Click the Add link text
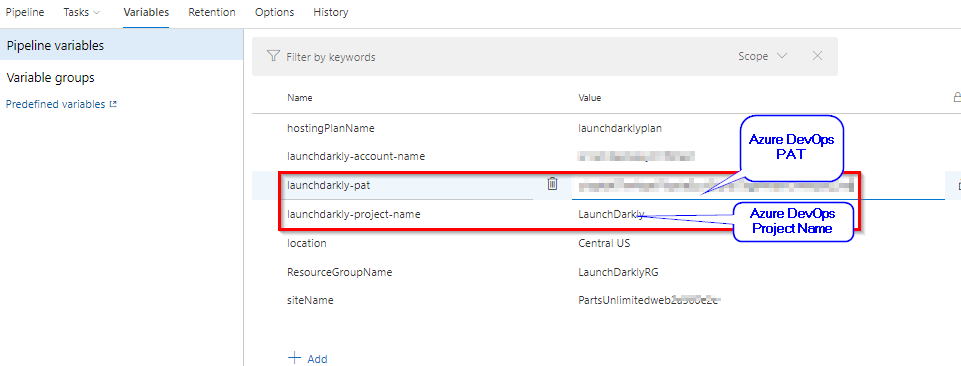Viewport: 961px width, 366px height. click(317, 359)
